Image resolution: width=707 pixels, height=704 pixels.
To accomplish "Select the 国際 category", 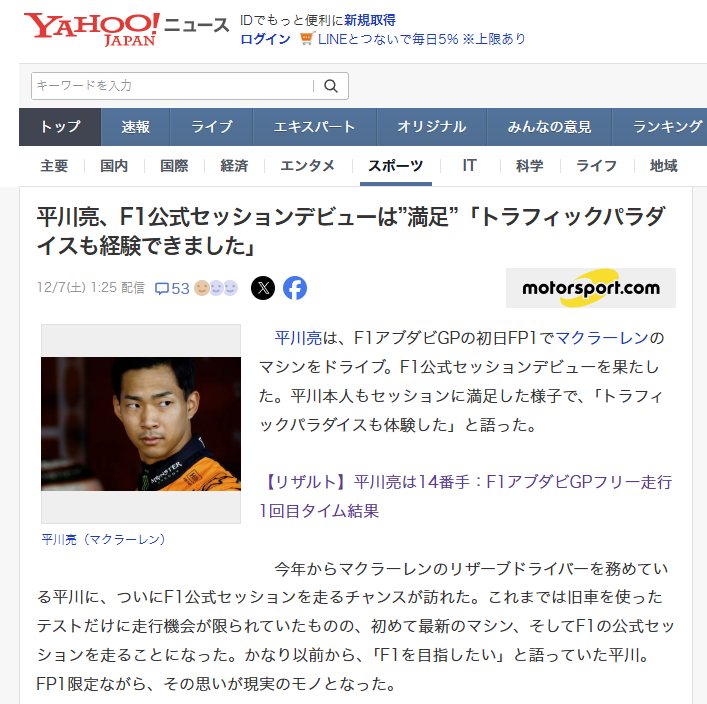I will pyautogui.click(x=174, y=166).
